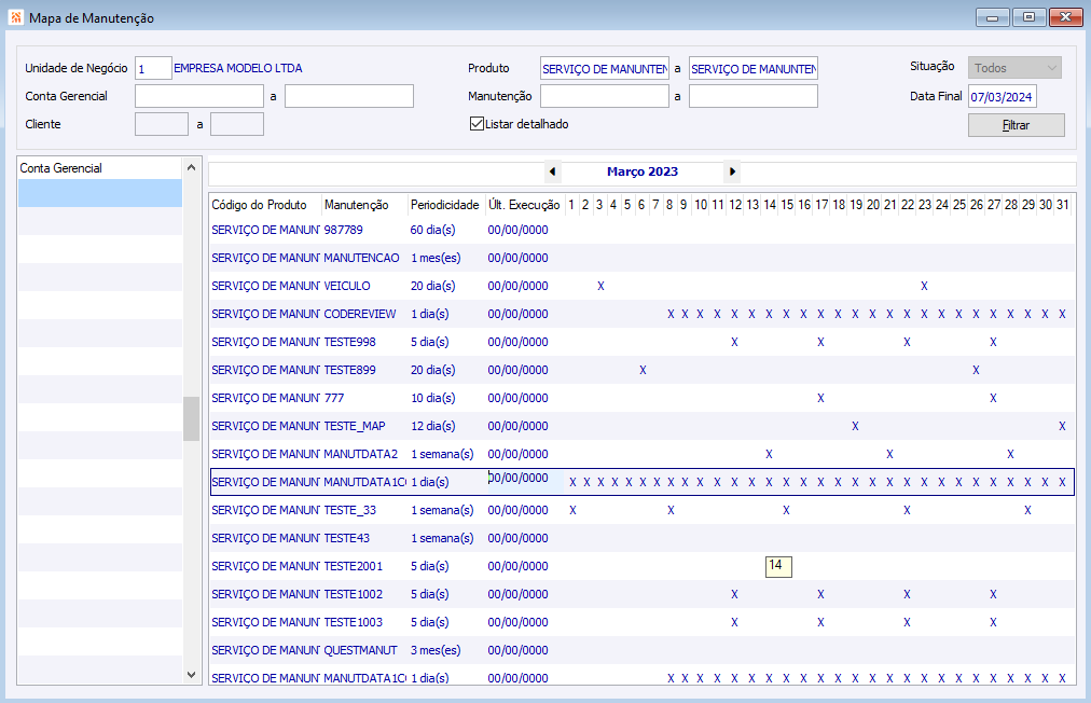The height and width of the screenshot is (703, 1091).
Task: Click the Últ. Execução column header
Action: [x=524, y=205]
